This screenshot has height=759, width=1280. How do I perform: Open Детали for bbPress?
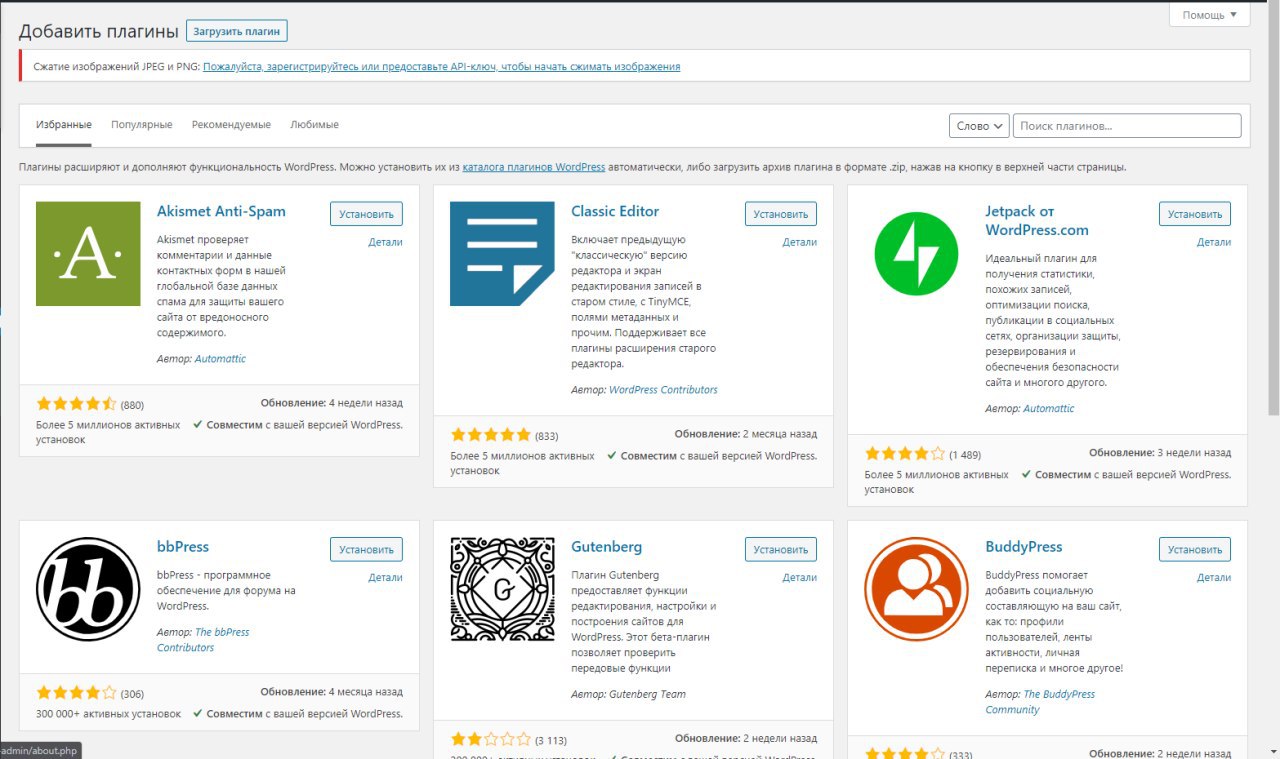pos(385,577)
